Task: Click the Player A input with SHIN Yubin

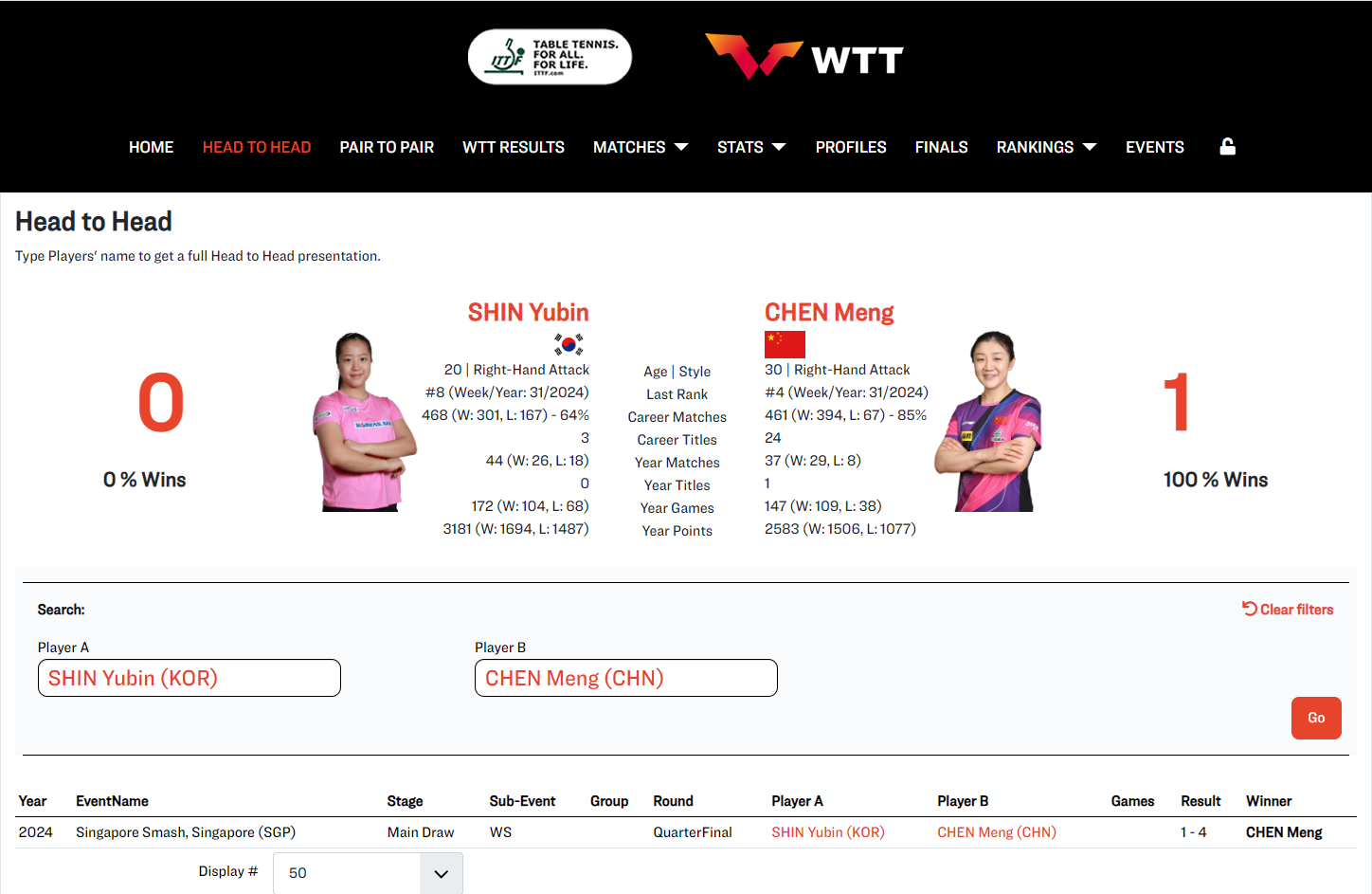Action: point(190,678)
